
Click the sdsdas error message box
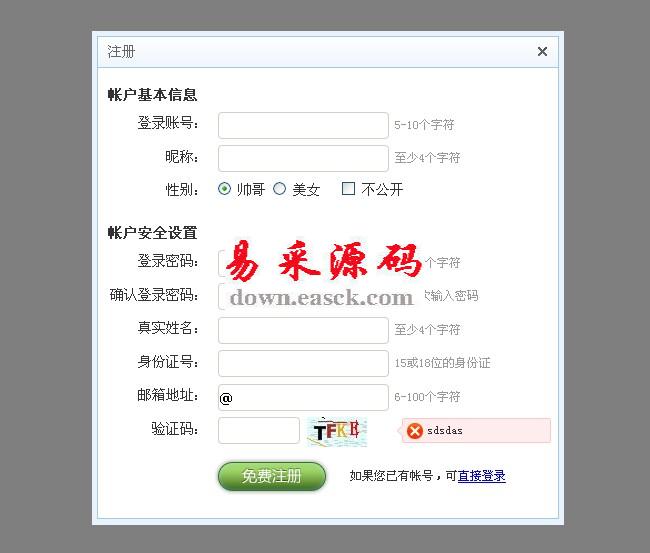click(x=476, y=431)
